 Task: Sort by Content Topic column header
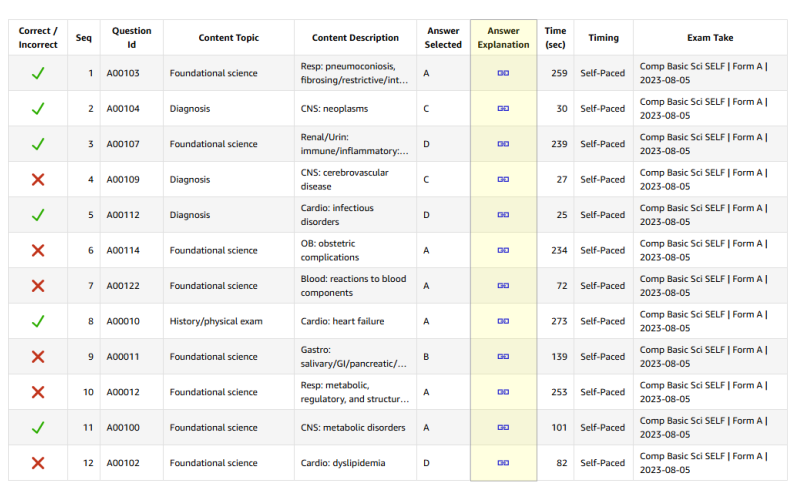(228, 38)
